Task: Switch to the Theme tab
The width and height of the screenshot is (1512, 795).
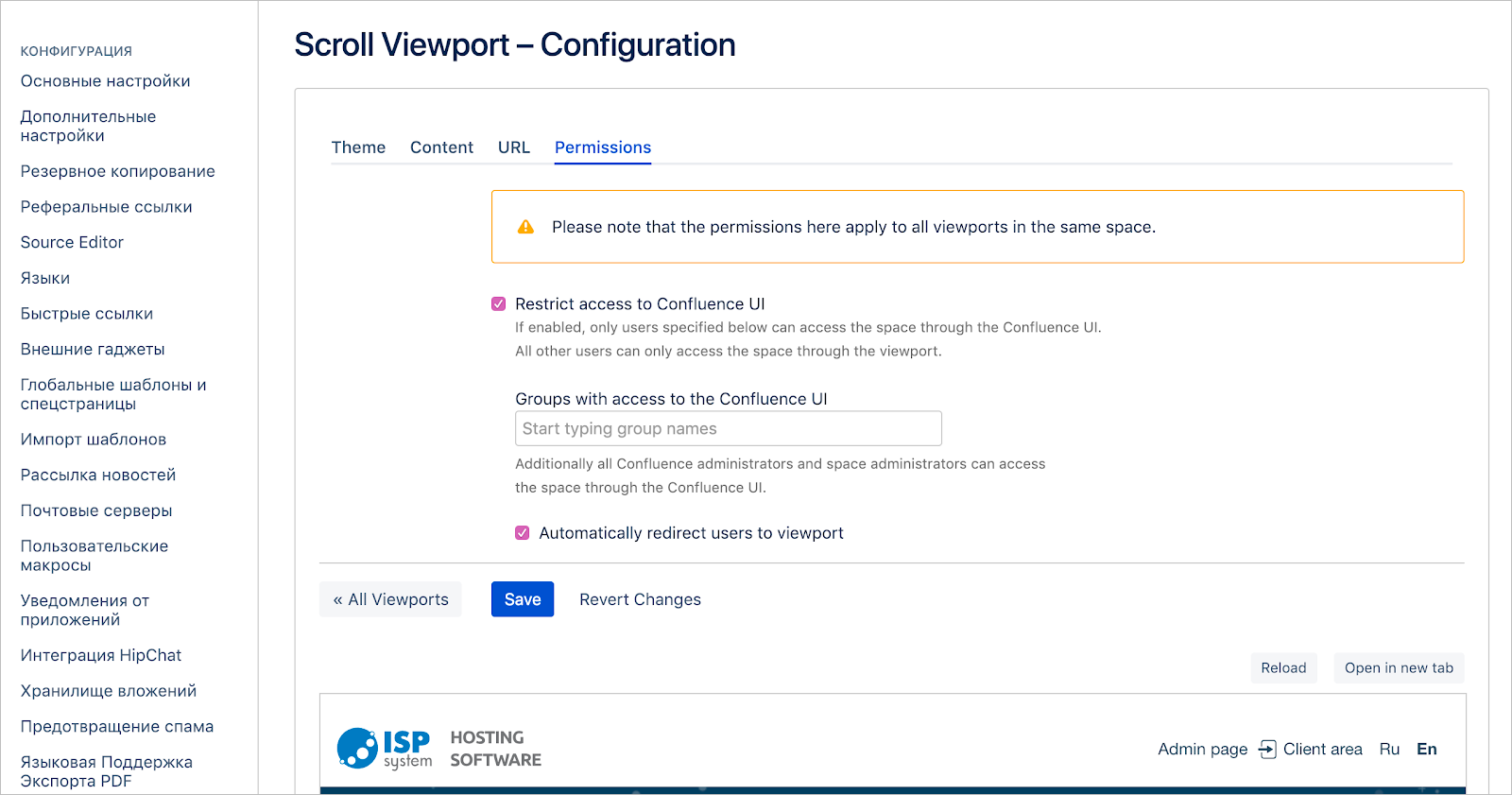Action: click(358, 147)
